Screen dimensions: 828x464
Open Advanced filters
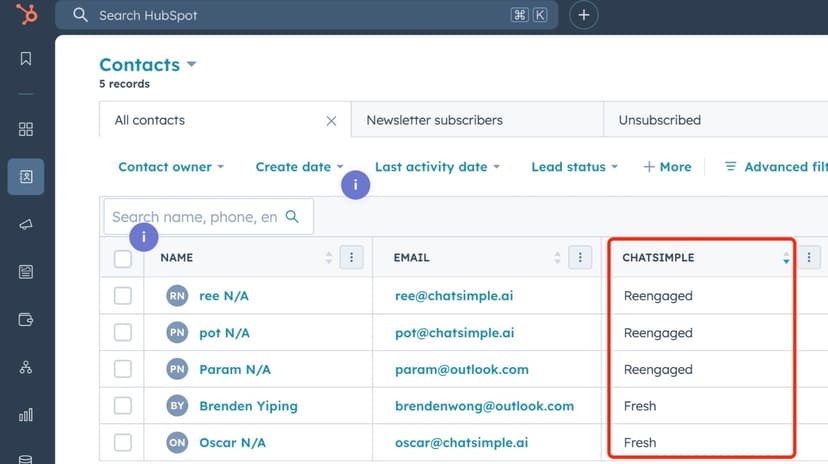(776, 167)
